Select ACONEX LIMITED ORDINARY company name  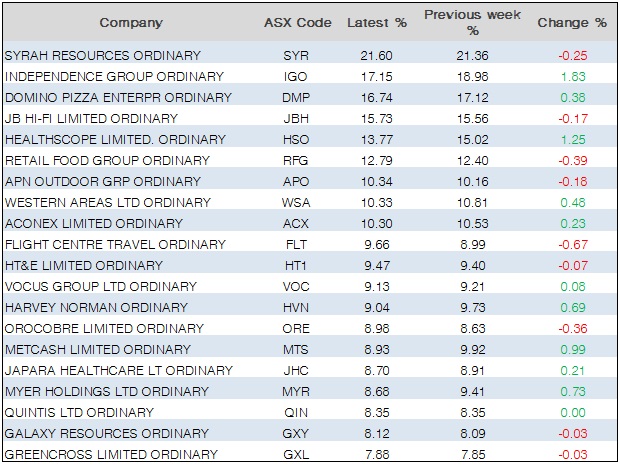pos(94,223)
